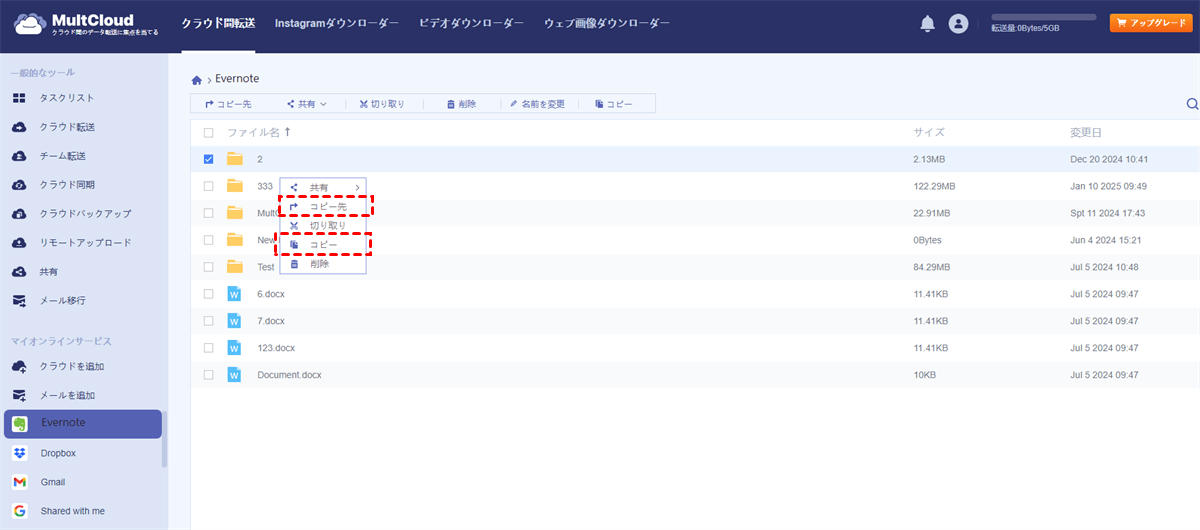Check the checkbox for Mult folder
1200x530 pixels.
(x=208, y=213)
